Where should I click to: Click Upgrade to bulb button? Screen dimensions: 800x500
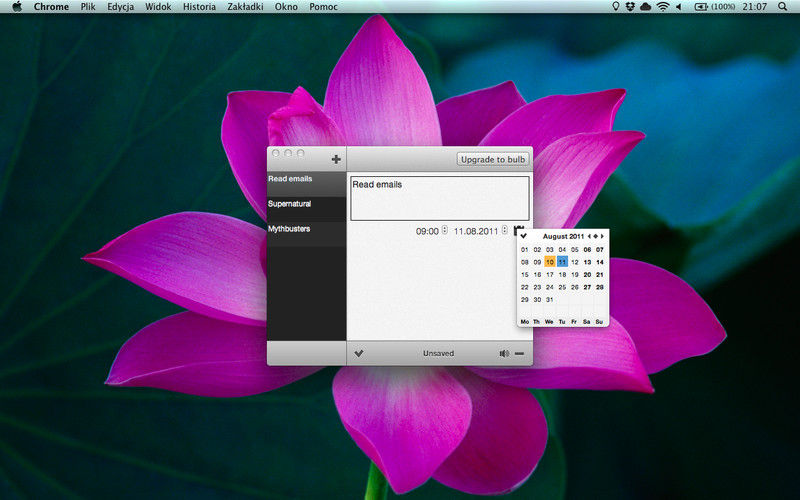pyautogui.click(x=493, y=159)
